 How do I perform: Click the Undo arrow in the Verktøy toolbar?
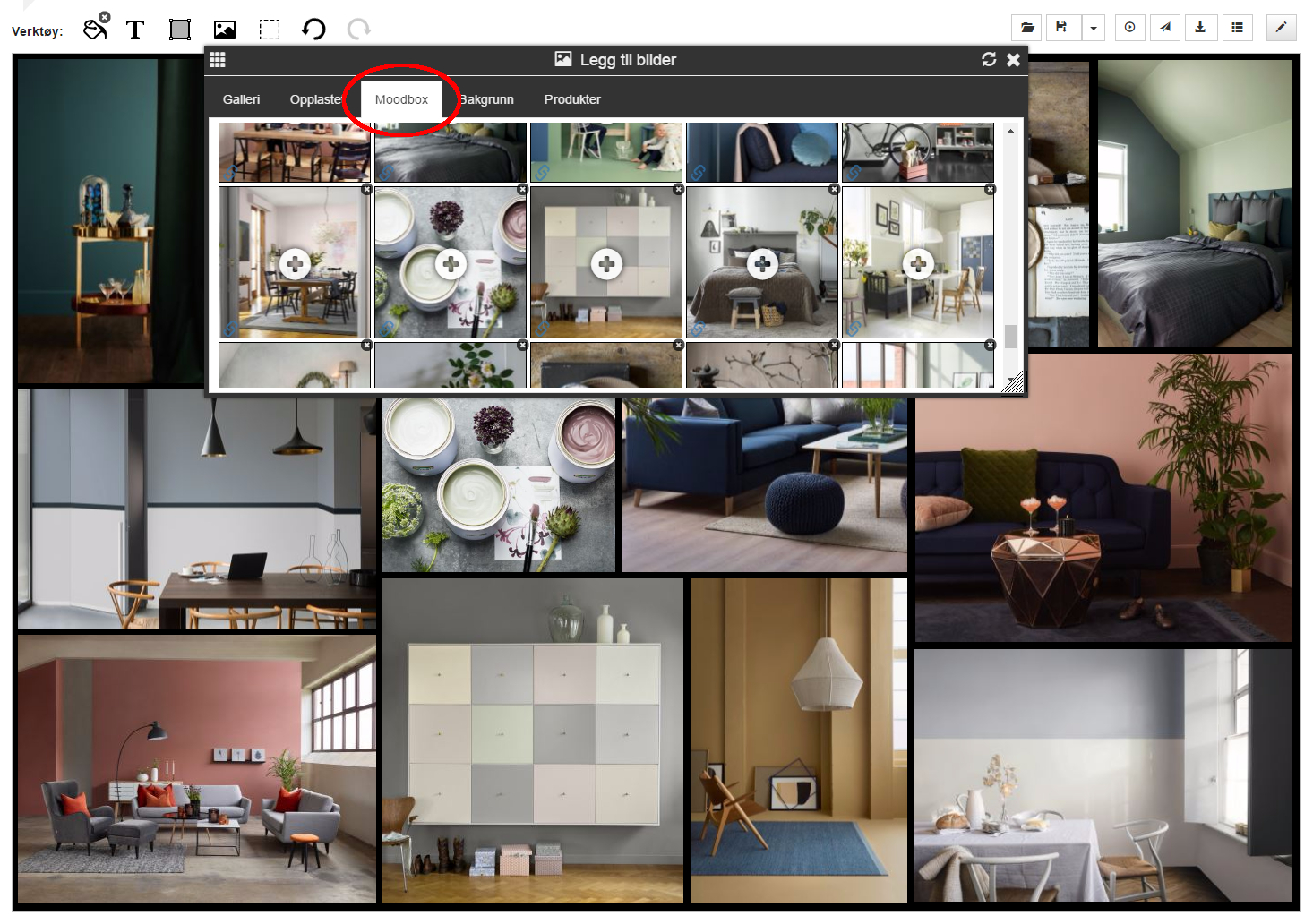pos(313,28)
